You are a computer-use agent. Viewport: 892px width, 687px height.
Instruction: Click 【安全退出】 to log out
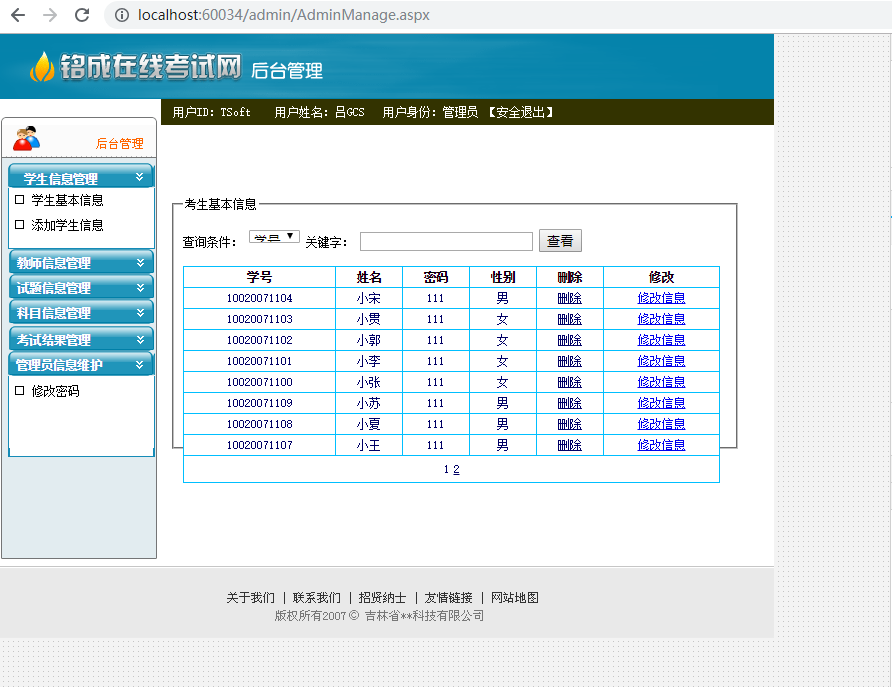coord(521,112)
